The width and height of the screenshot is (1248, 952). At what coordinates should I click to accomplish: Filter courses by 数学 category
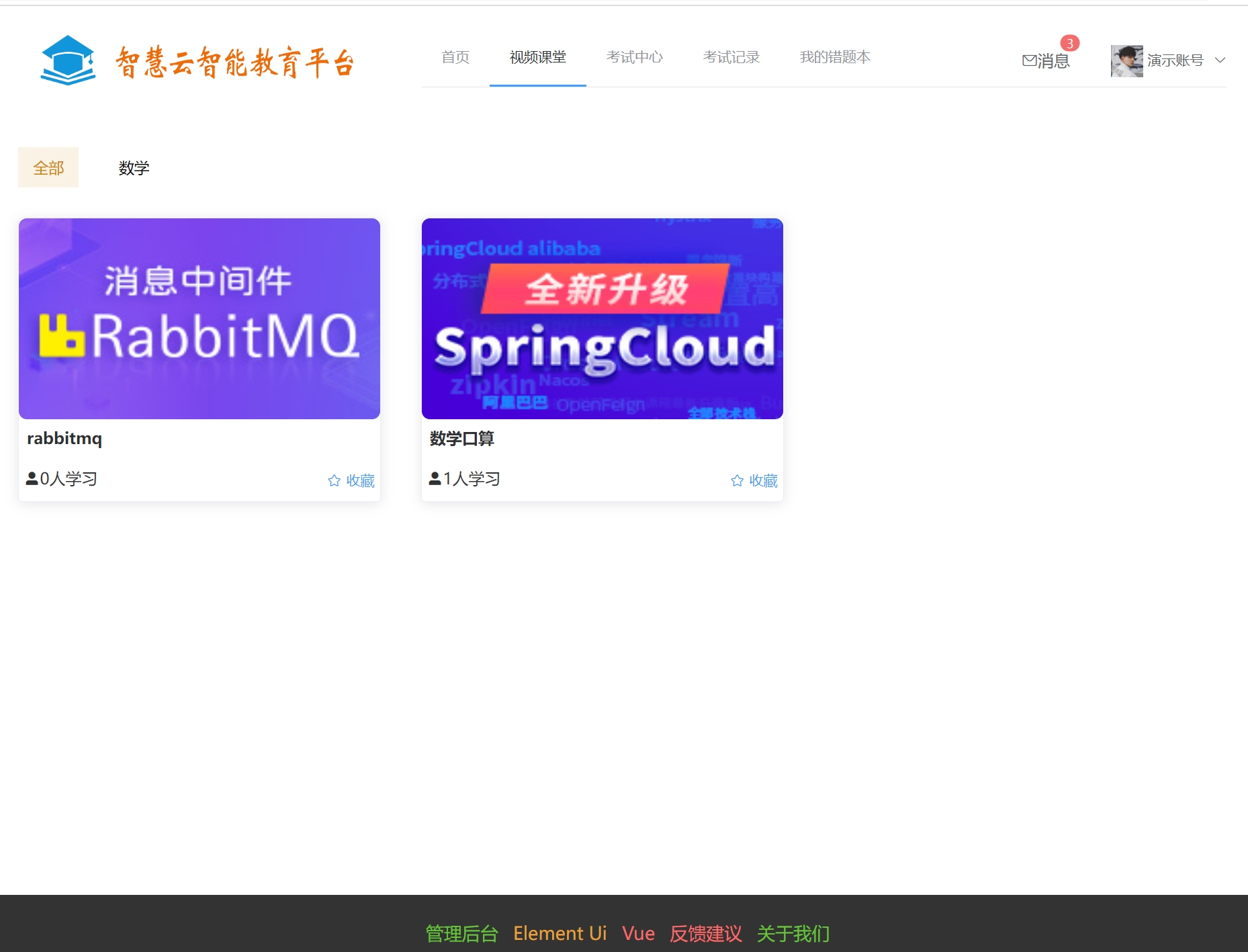pos(134,167)
